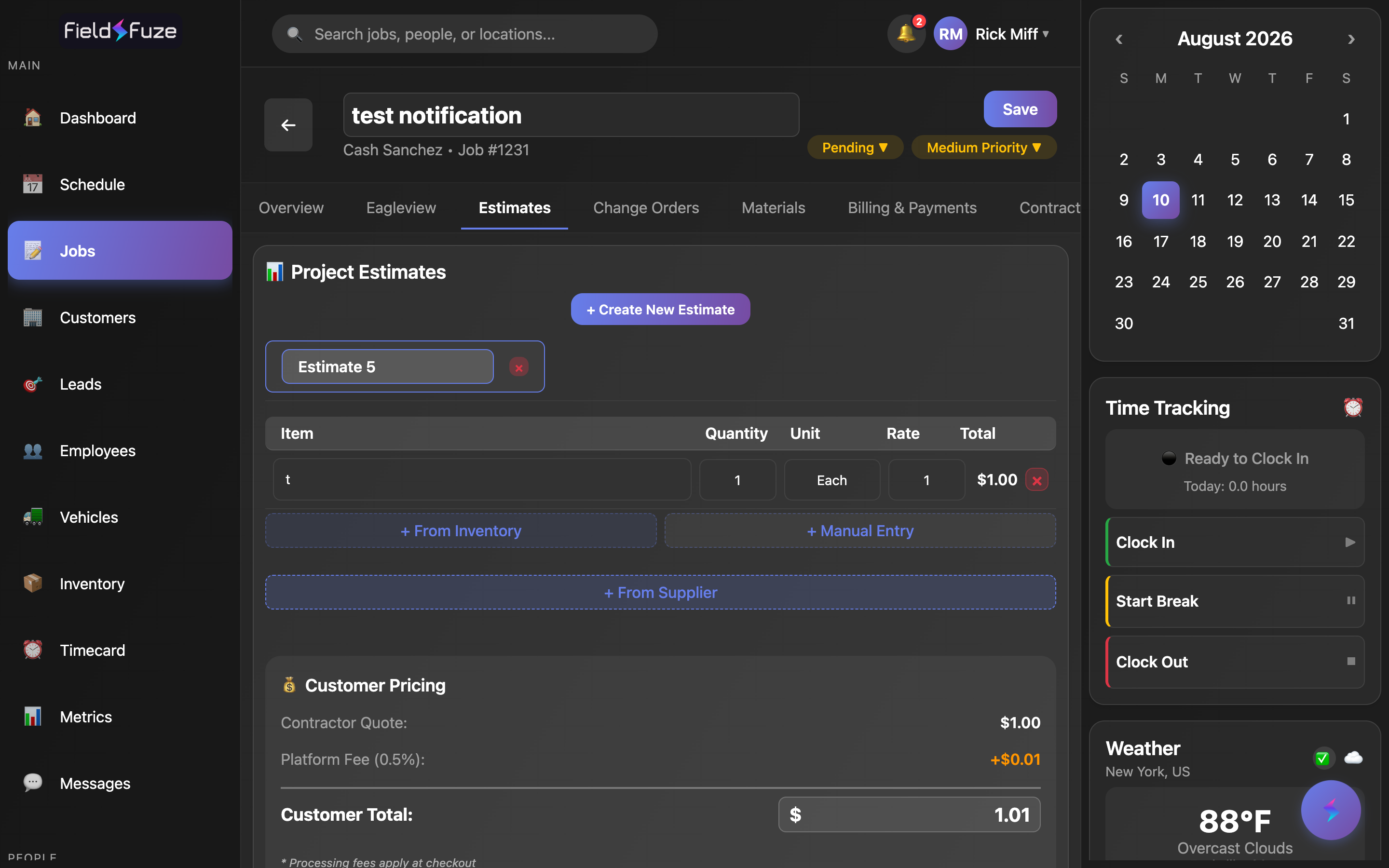Click the RM user avatar

click(951, 34)
